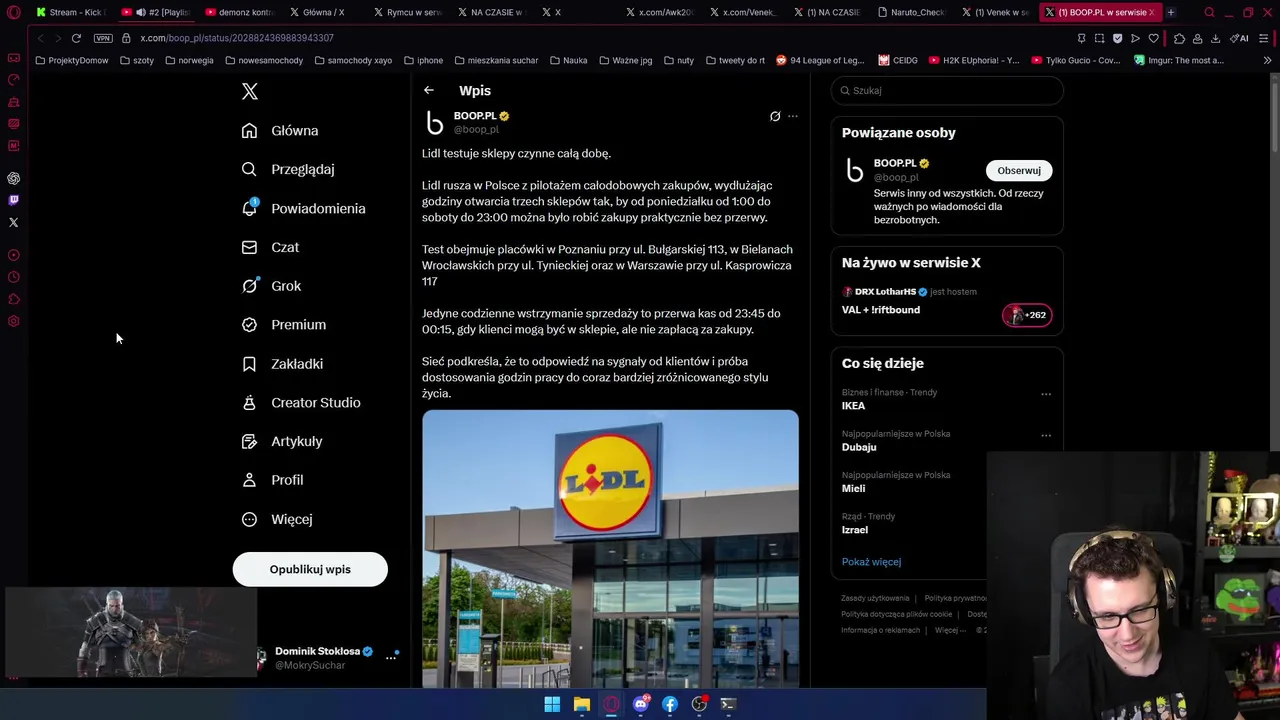The height and width of the screenshot is (720, 1280).
Task: Open ProjektyDomow bookmarks folder
Action: tap(71, 60)
